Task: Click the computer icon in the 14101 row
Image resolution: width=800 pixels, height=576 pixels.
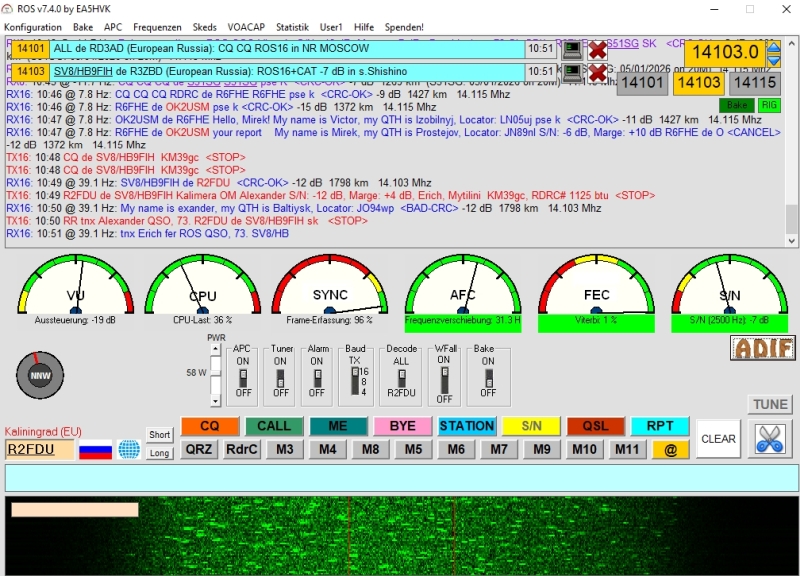Action: 572,49
